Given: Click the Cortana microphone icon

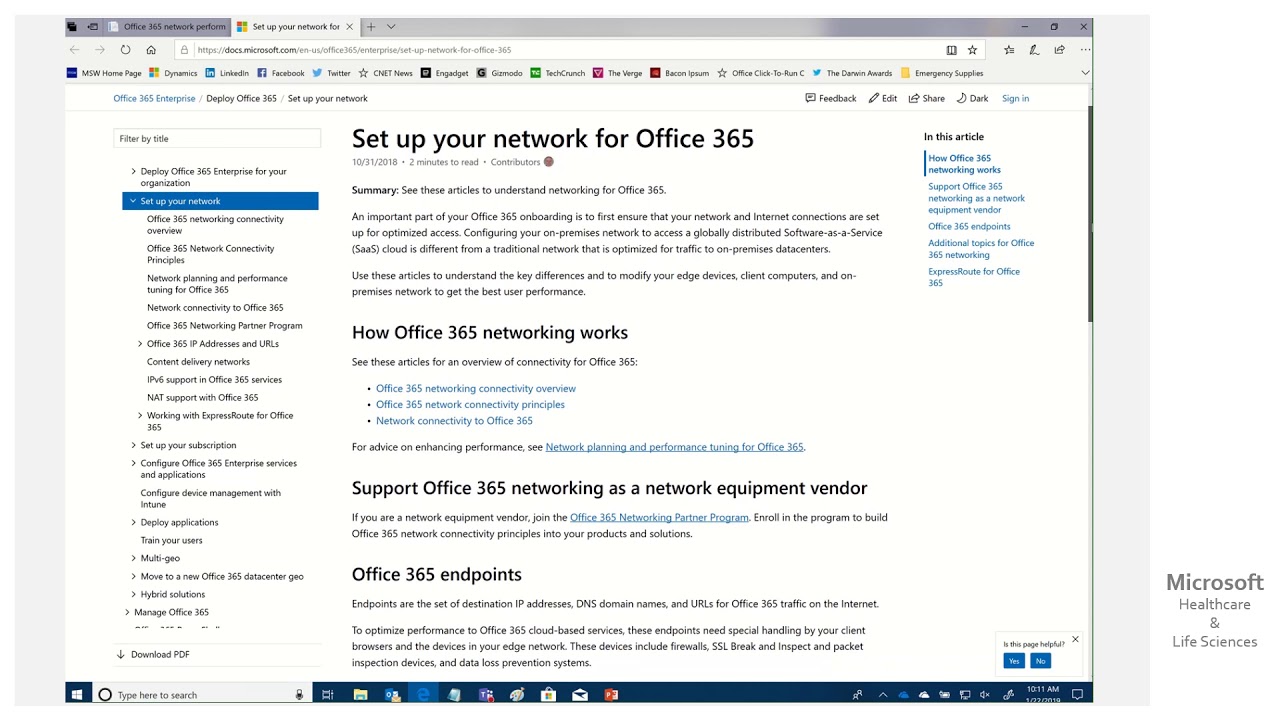Looking at the screenshot, I should (299, 694).
